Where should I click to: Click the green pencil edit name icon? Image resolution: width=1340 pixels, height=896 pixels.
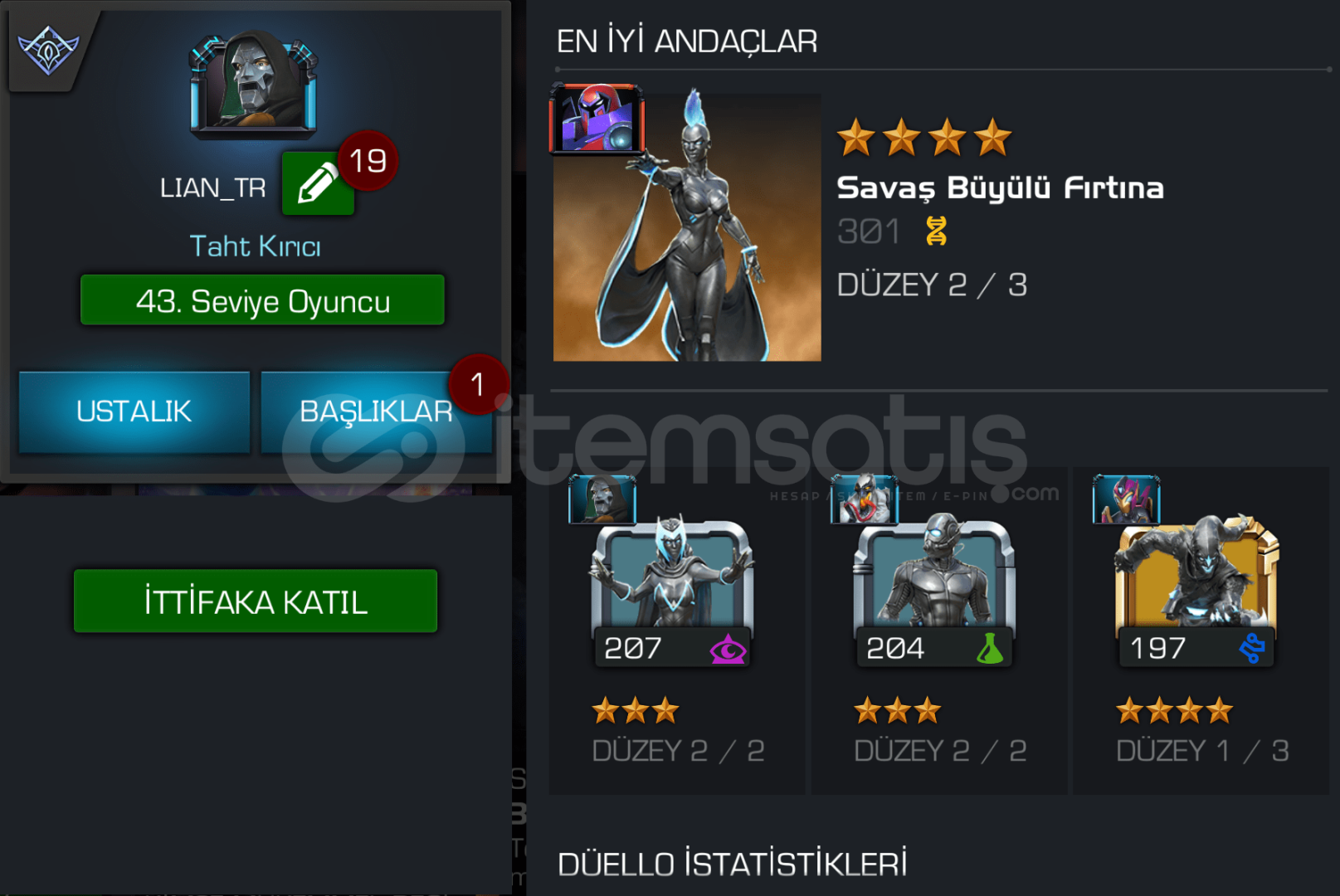(x=318, y=183)
